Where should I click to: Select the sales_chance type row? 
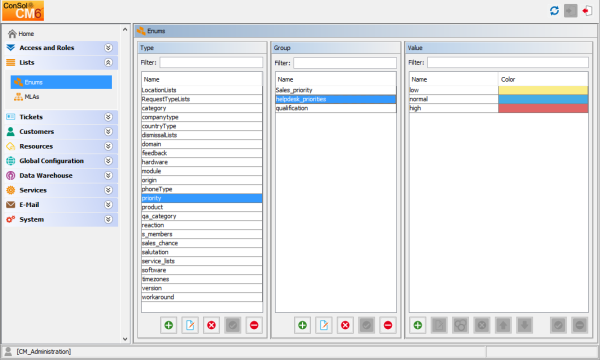click(202, 243)
